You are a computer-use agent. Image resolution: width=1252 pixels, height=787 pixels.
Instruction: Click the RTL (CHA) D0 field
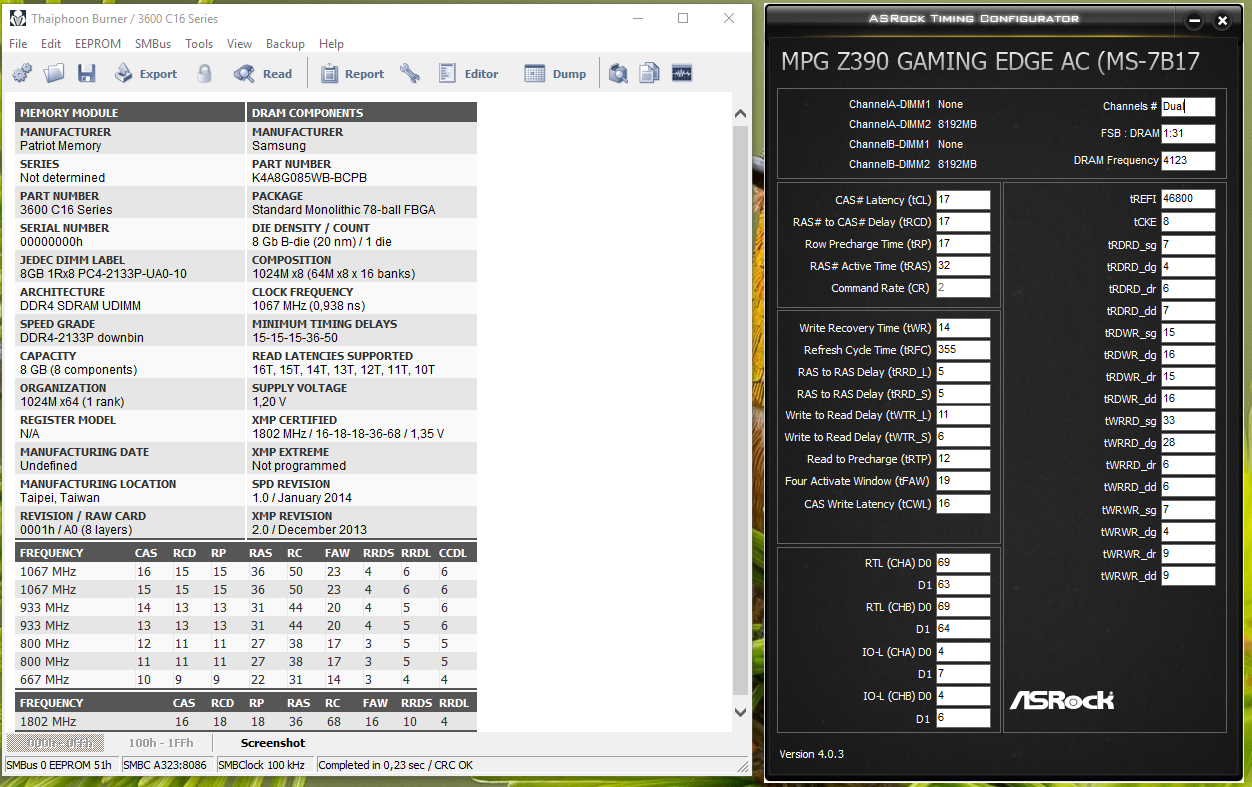pos(963,563)
